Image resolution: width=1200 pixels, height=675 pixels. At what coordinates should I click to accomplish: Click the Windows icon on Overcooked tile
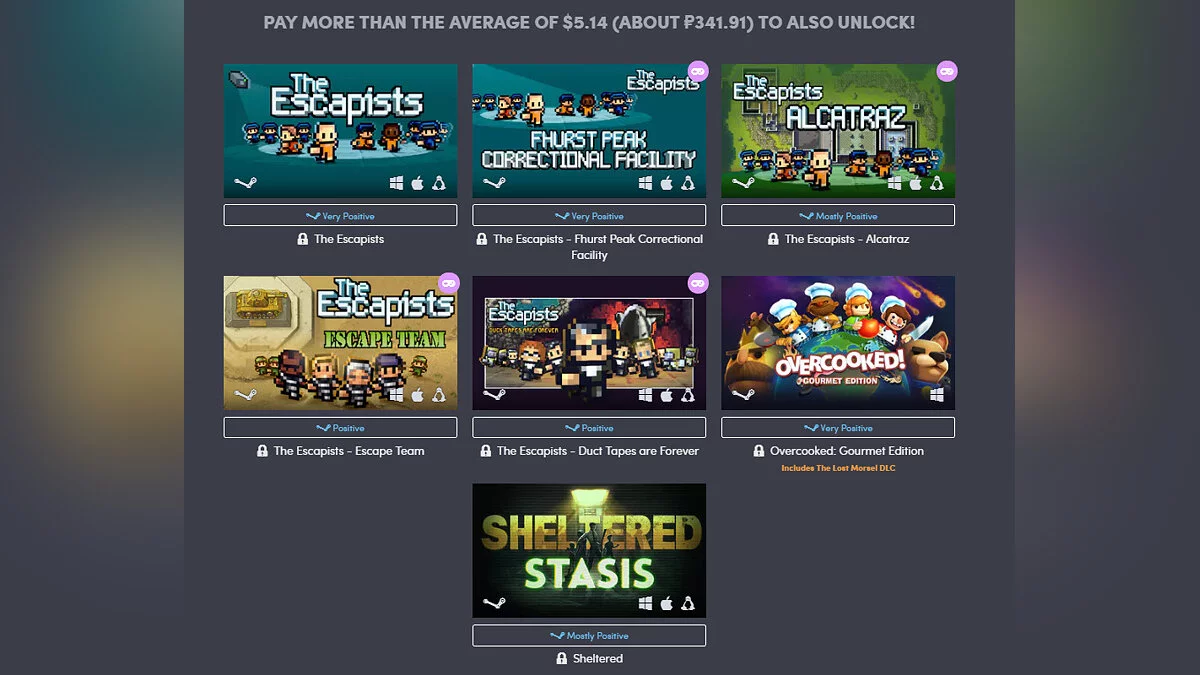tap(937, 395)
